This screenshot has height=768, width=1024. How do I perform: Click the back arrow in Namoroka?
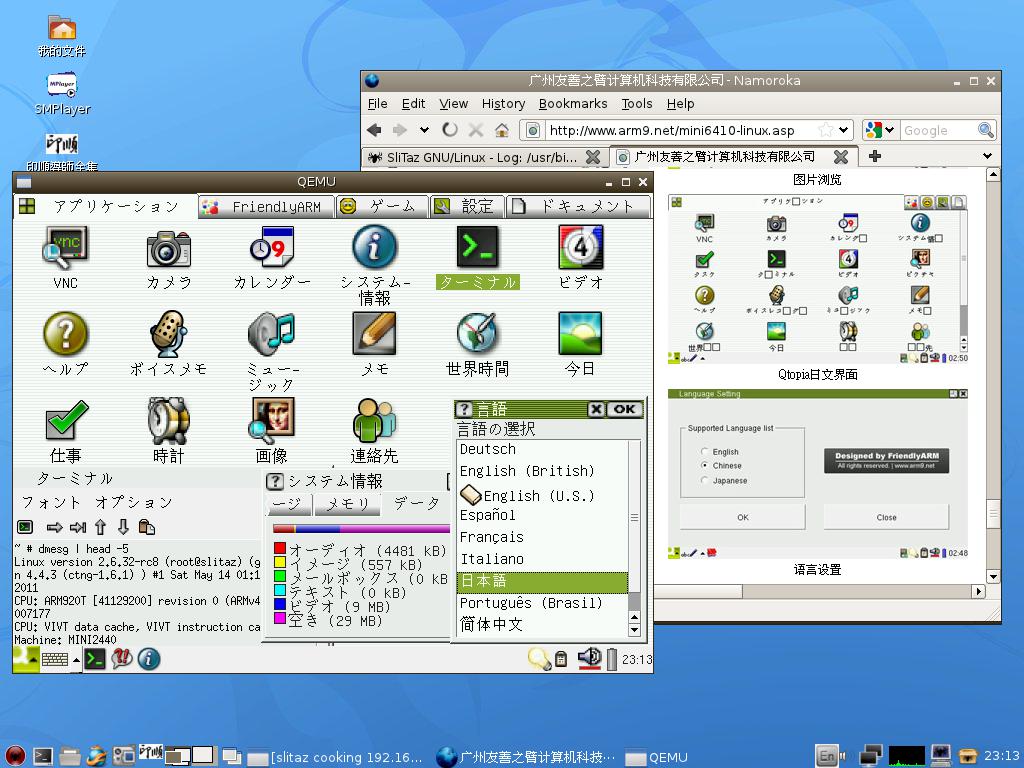[x=374, y=130]
